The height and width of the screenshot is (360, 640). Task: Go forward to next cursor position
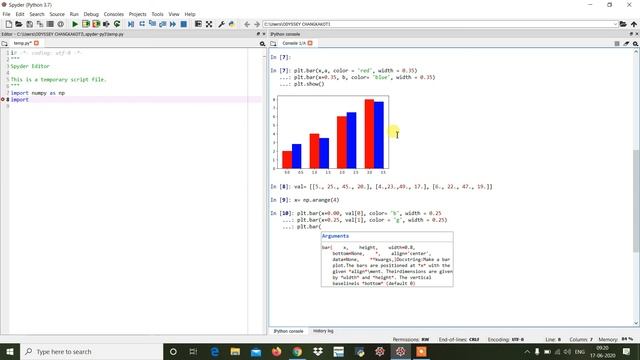[x=257, y=24]
